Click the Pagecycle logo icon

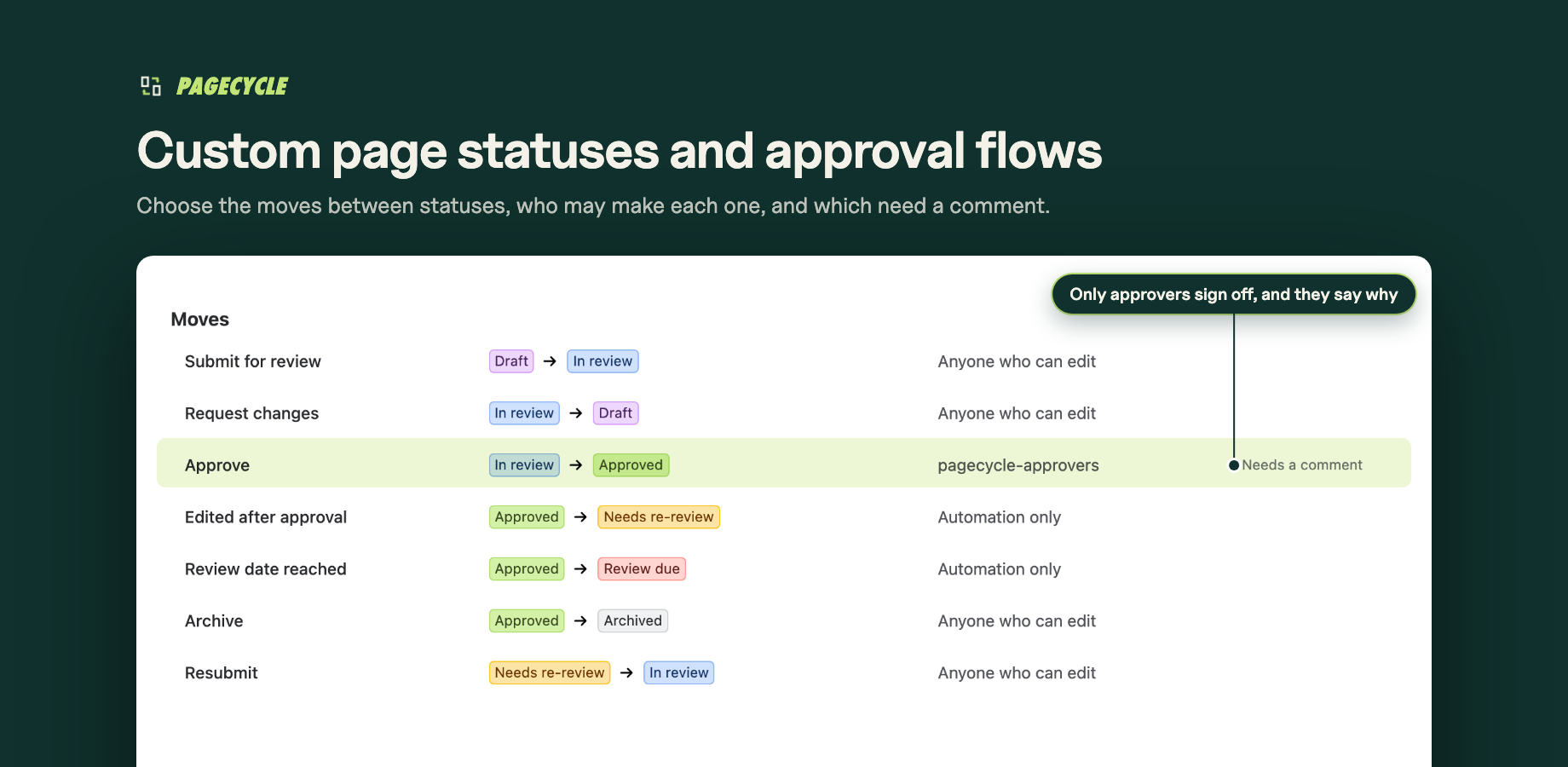click(x=151, y=86)
